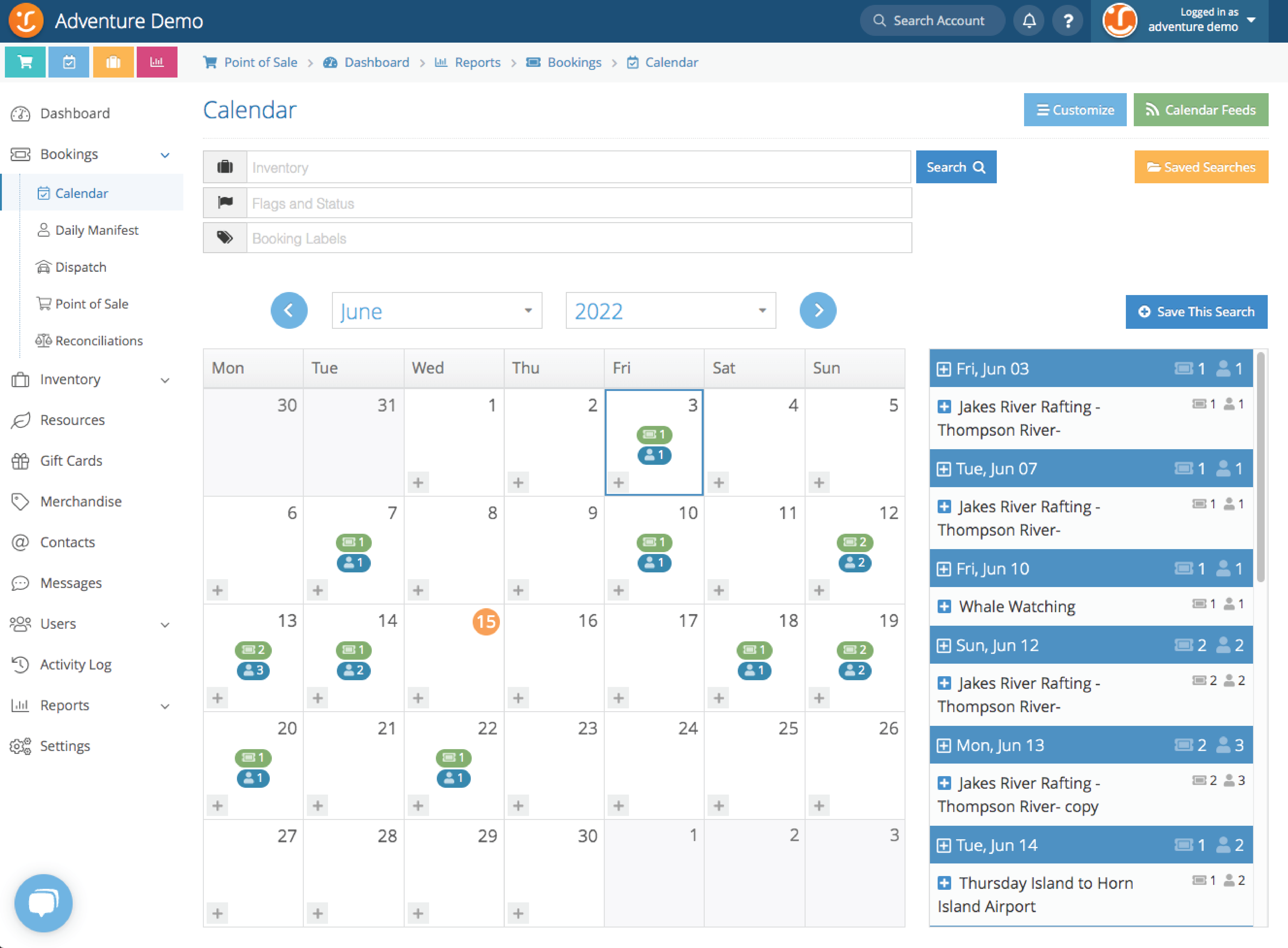
Task: Click the notification bell icon
Action: pyautogui.click(x=1029, y=21)
